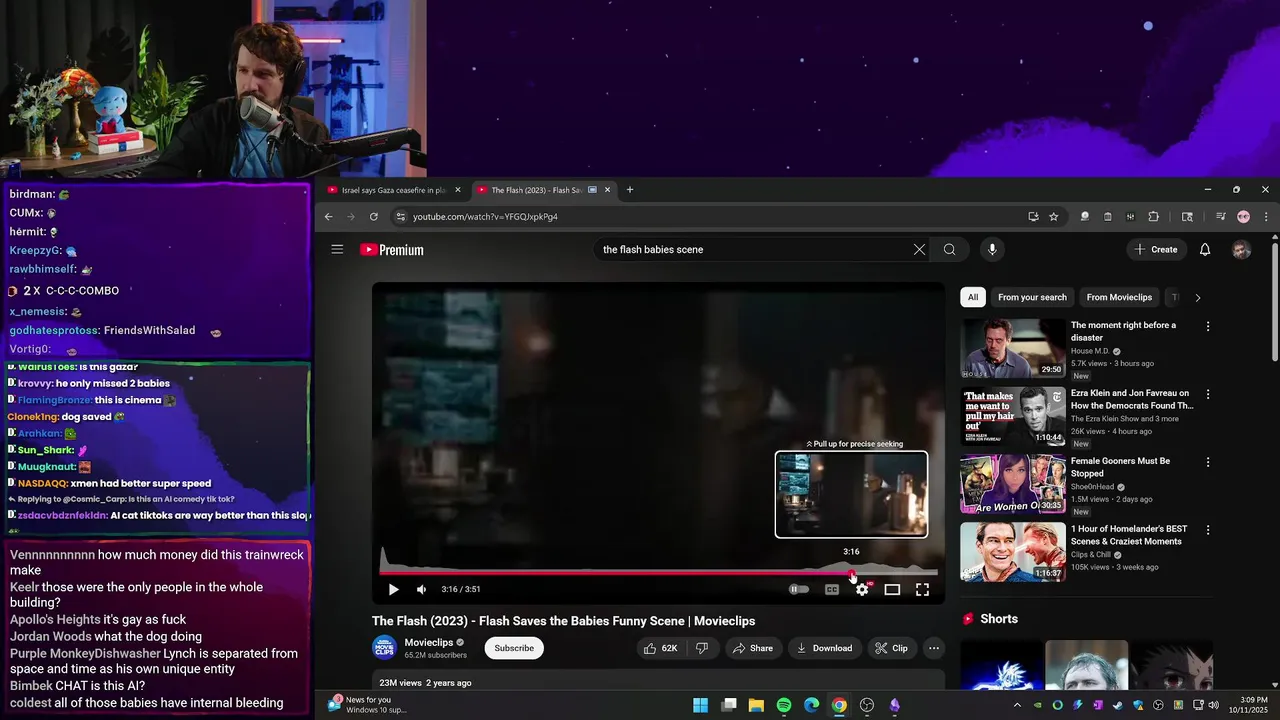Show hidden system tray icons

click(x=1017, y=705)
